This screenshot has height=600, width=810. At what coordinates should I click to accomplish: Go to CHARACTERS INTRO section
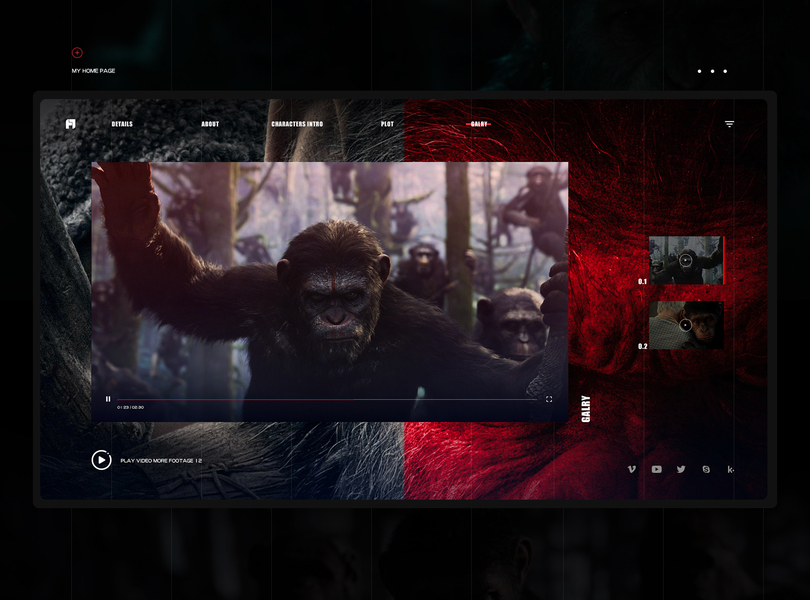pos(297,124)
